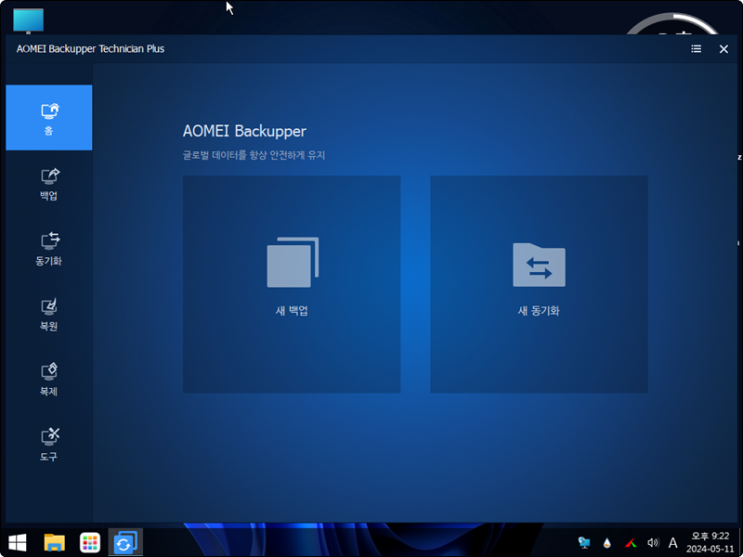Open the colorful grid app on taskbar
The height and width of the screenshot is (557, 743).
[x=90, y=543]
